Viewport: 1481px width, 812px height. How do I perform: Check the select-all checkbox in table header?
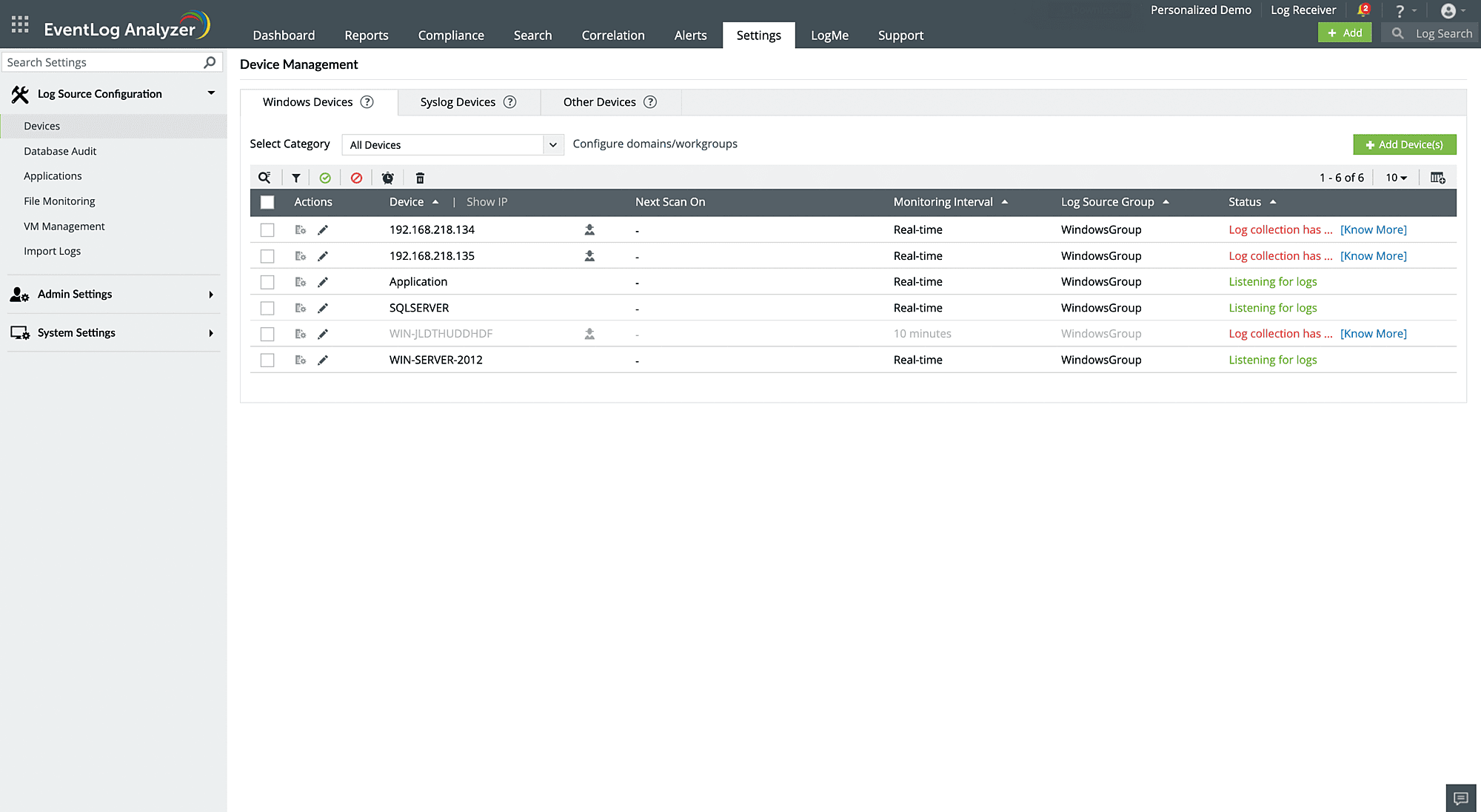267,201
